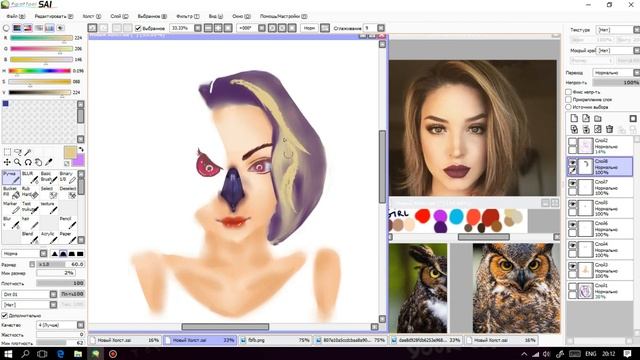640x360 pixels.
Task: Choose the Basic Brush preset
Action: [x=49, y=178]
